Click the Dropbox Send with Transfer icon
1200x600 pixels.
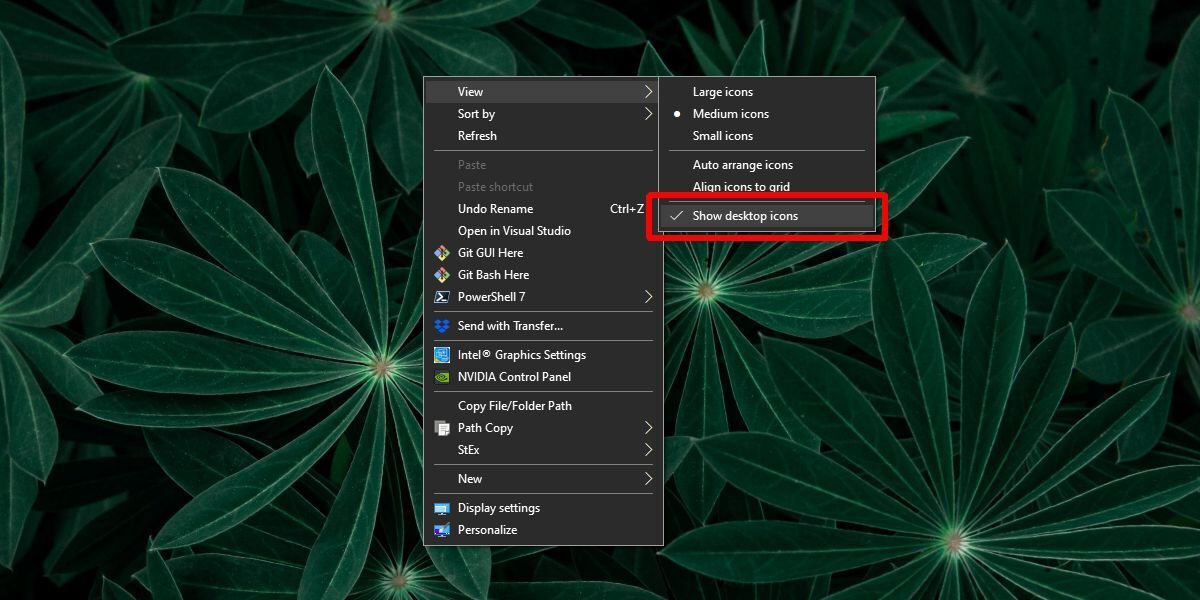(x=441, y=326)
